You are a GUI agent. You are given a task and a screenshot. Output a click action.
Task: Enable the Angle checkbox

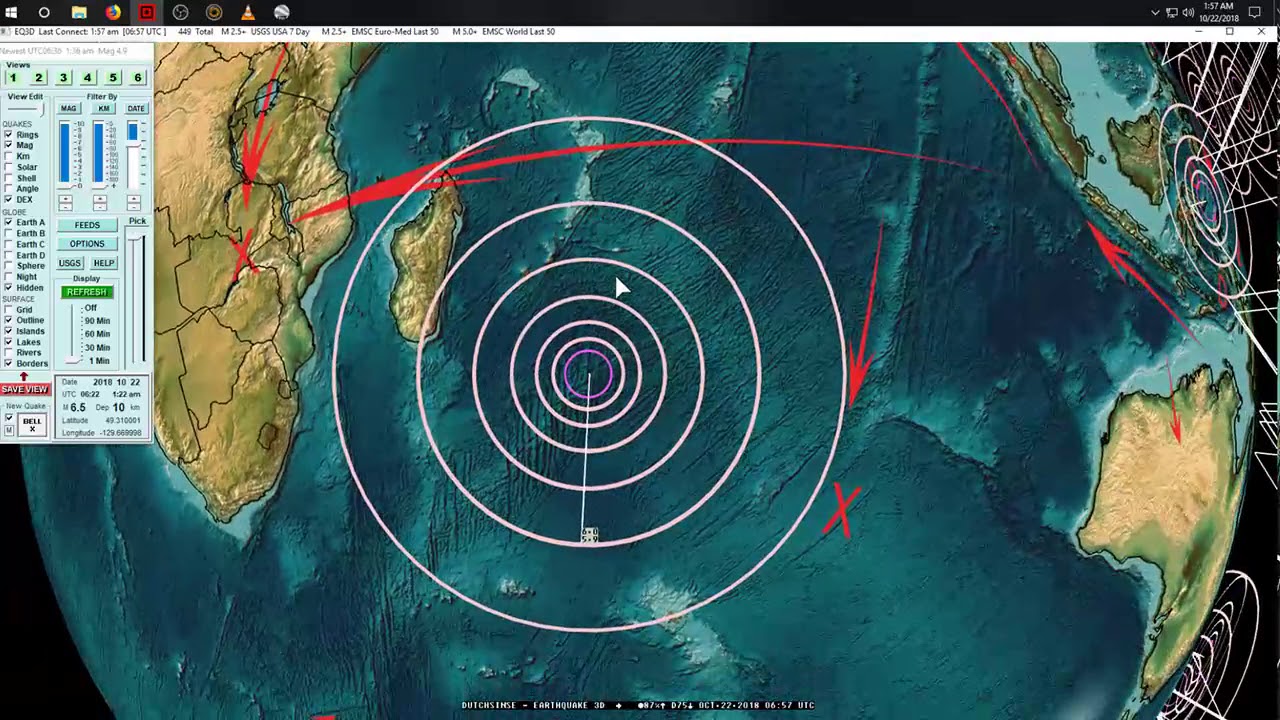(x=9, y=189)
